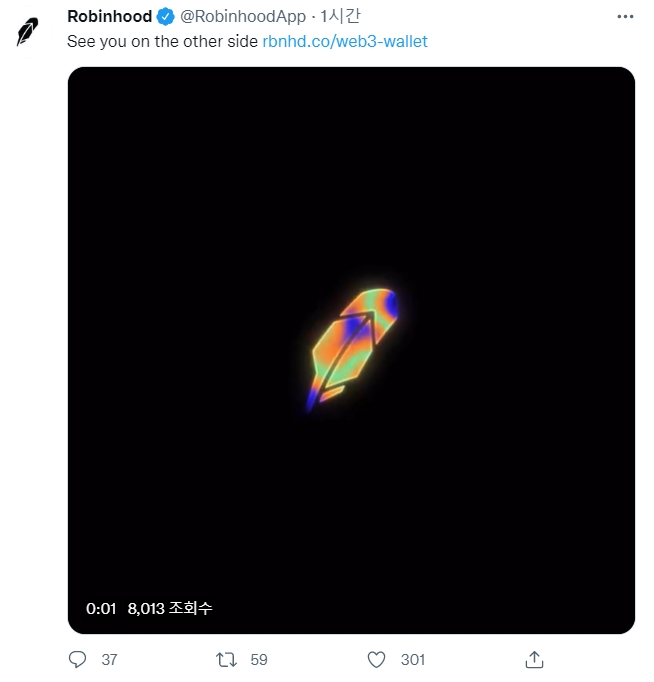654x682 pixels.
Task: Click the Robinhood feather profile avatar
Action: point(27,31)
